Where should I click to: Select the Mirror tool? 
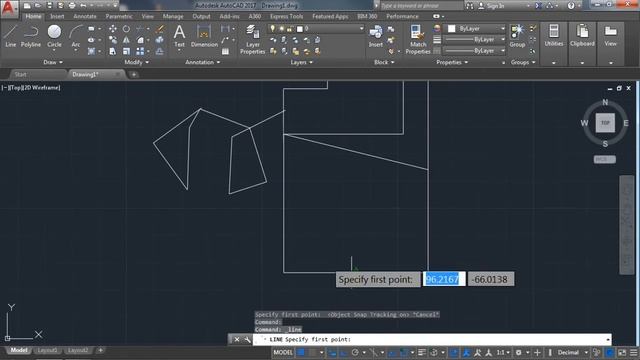pyautogui.click(x=126, y=40)
